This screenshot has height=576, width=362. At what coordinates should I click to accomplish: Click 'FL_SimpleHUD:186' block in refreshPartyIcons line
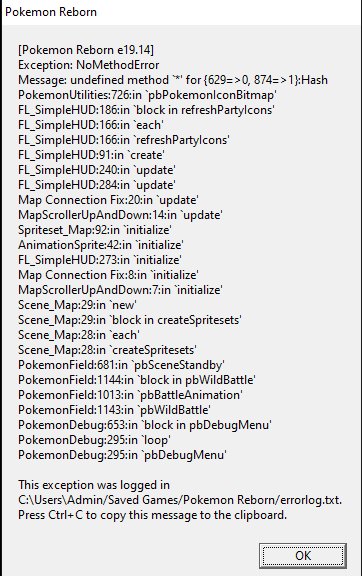click(146, 110)
